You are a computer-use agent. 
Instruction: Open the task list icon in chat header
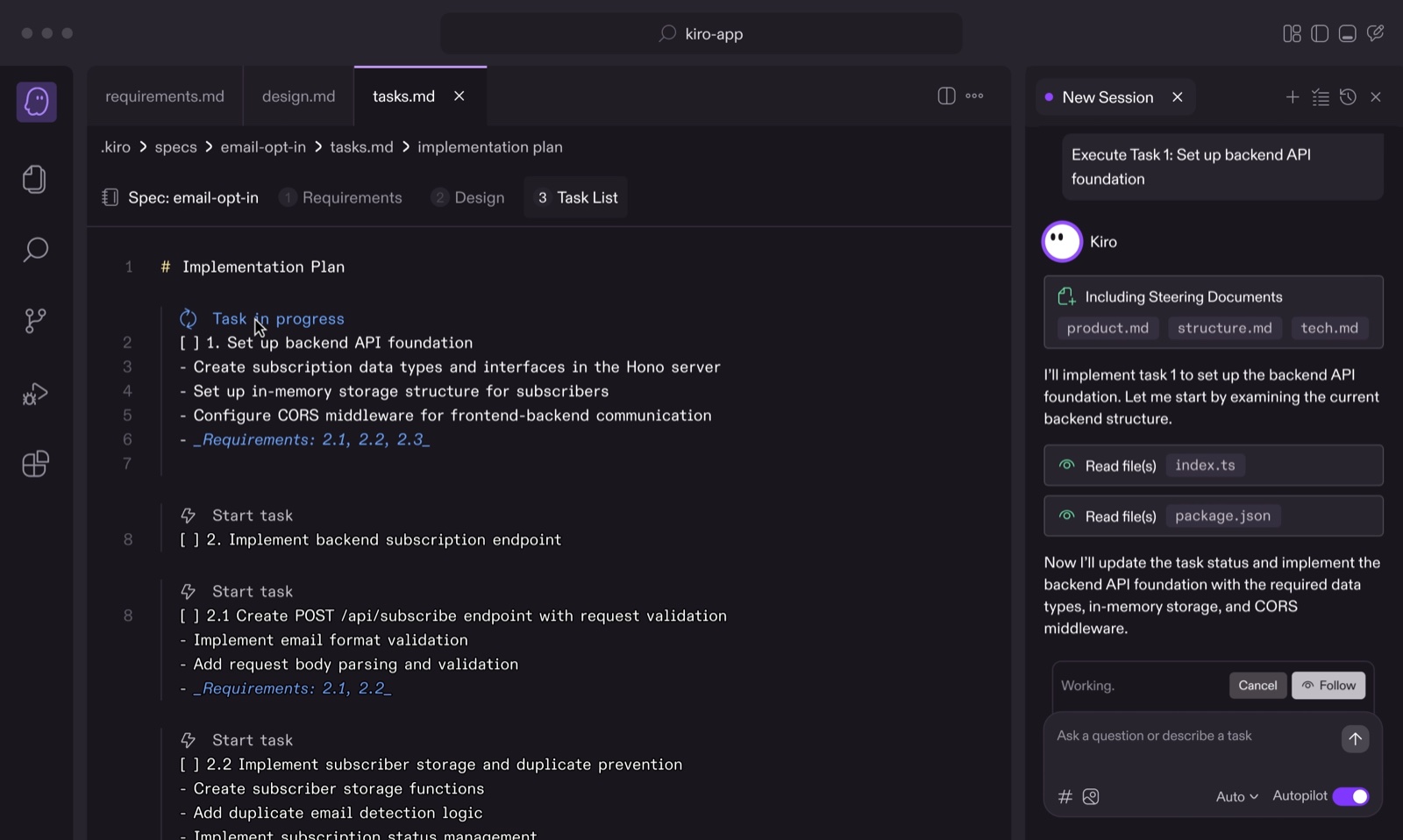[1321, 97]
